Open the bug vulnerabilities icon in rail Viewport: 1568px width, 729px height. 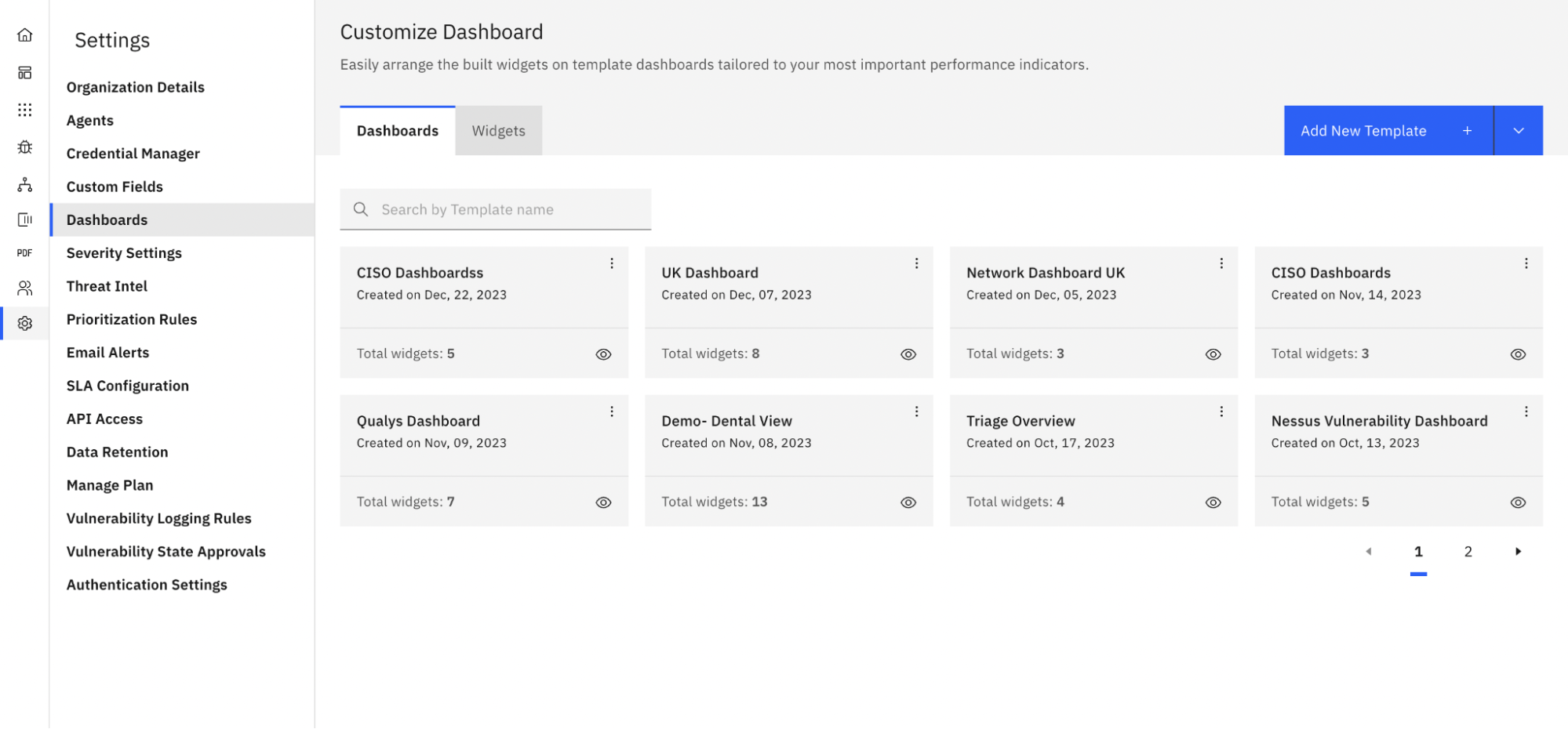25,147
